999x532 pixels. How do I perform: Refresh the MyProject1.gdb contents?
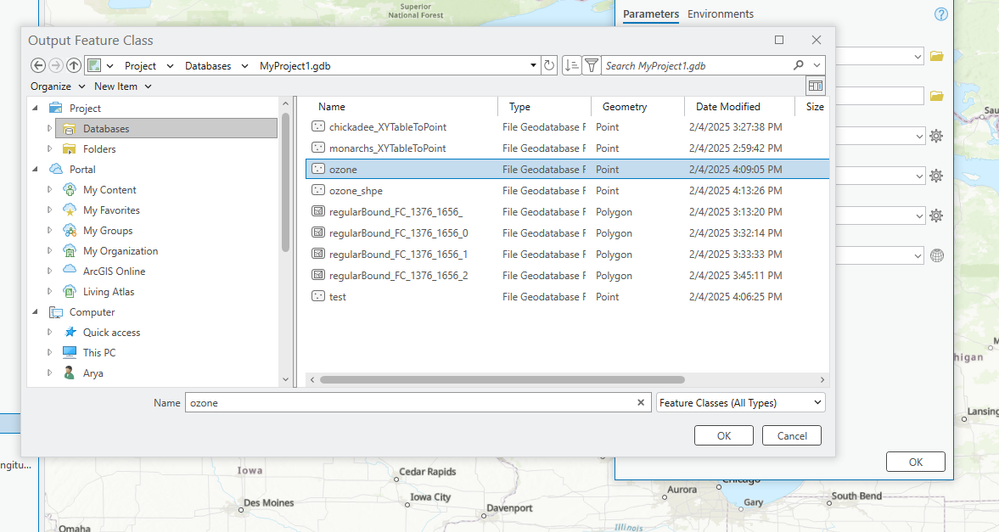pyautogui.click(x=549, y=66)
